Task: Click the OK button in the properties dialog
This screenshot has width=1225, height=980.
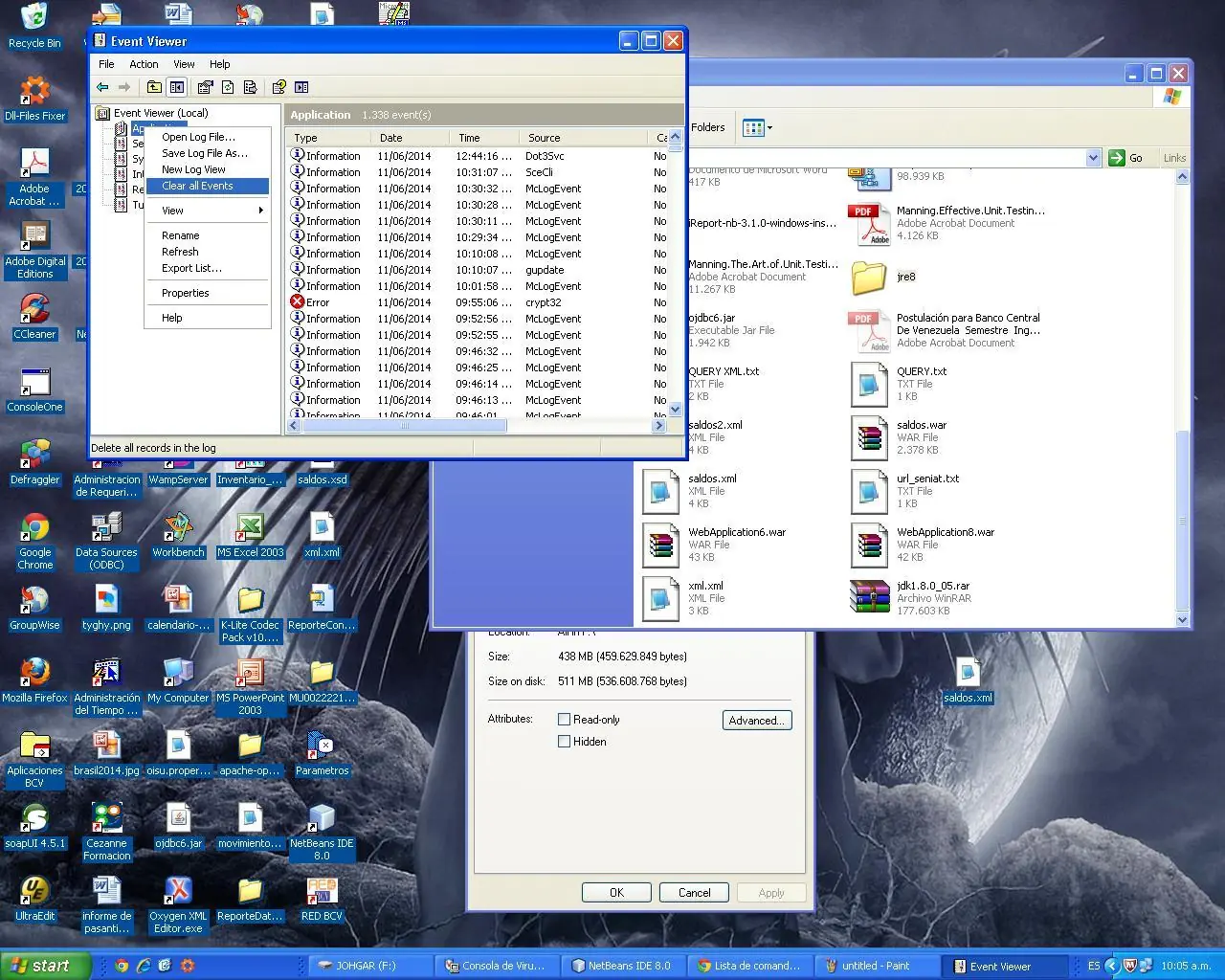Action: click(x=616, y=892)
